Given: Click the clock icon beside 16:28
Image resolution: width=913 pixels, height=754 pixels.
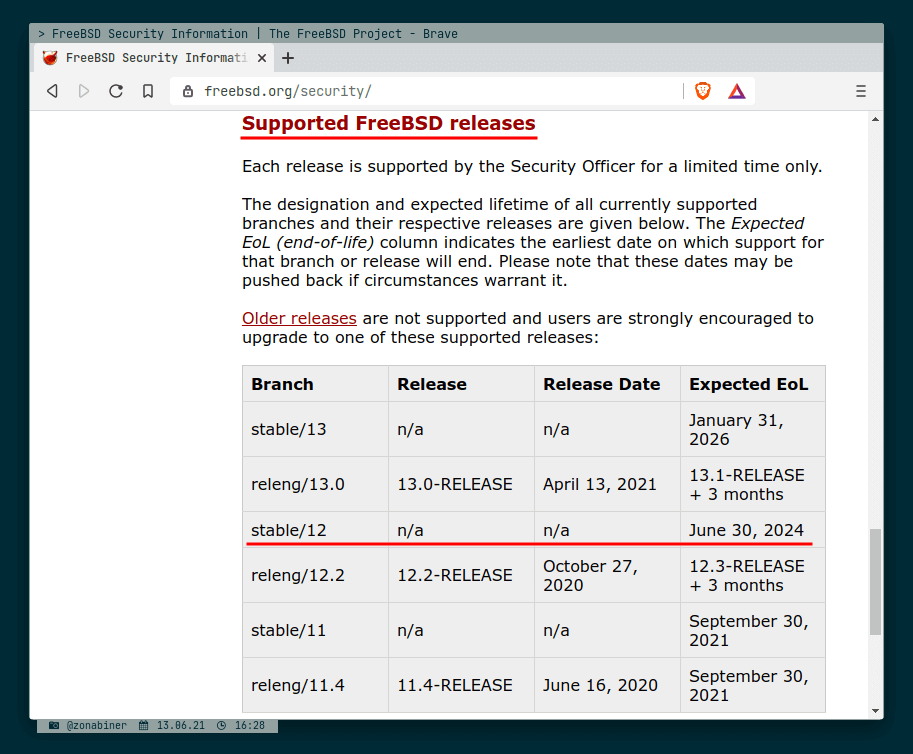Looking at the screenshot, I should [x=222, y=725].
